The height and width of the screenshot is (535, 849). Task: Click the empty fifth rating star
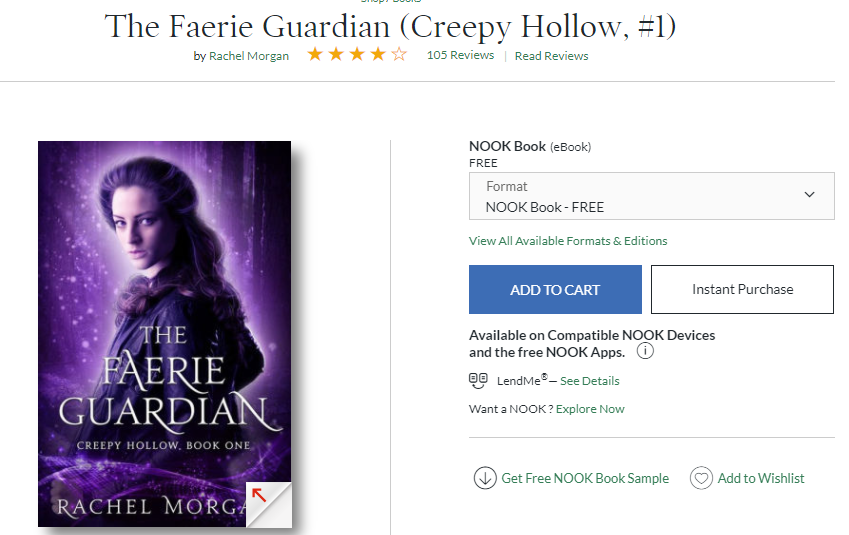(x=399, y=54)
